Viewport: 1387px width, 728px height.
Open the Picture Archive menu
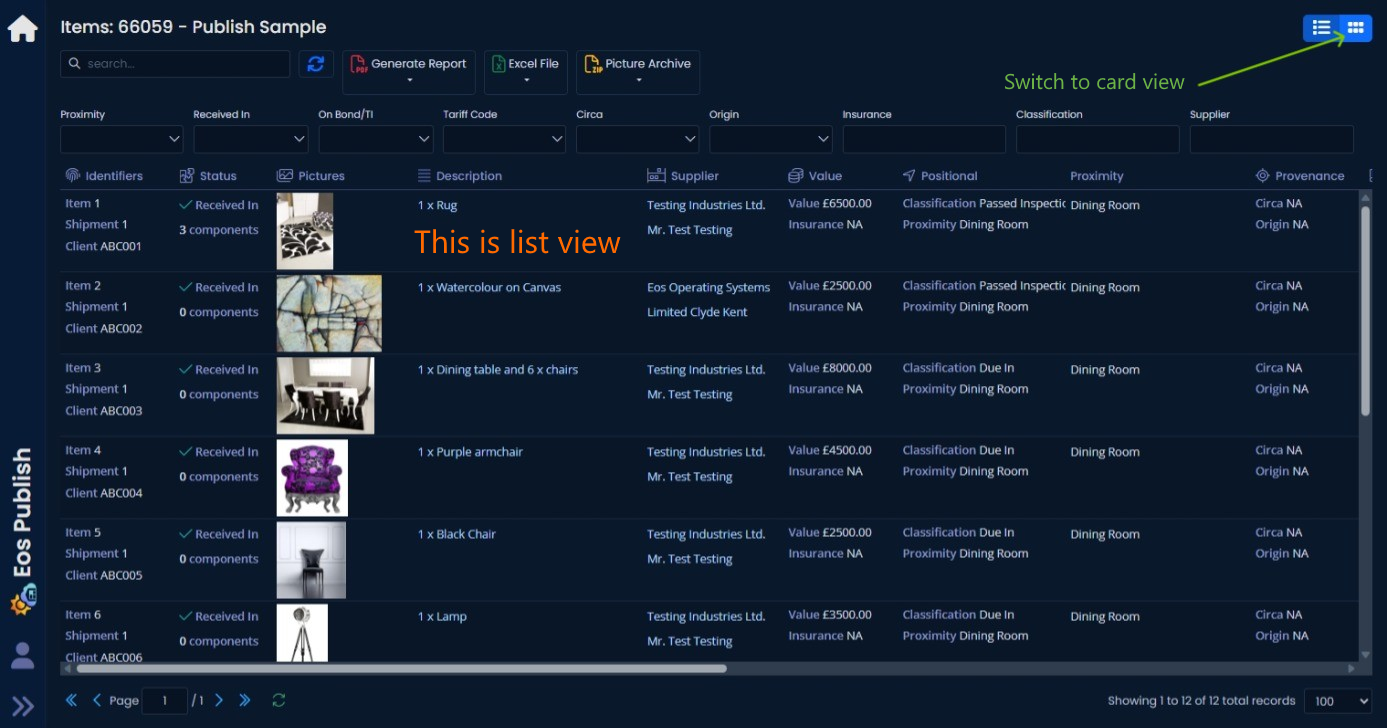(638, 72)
